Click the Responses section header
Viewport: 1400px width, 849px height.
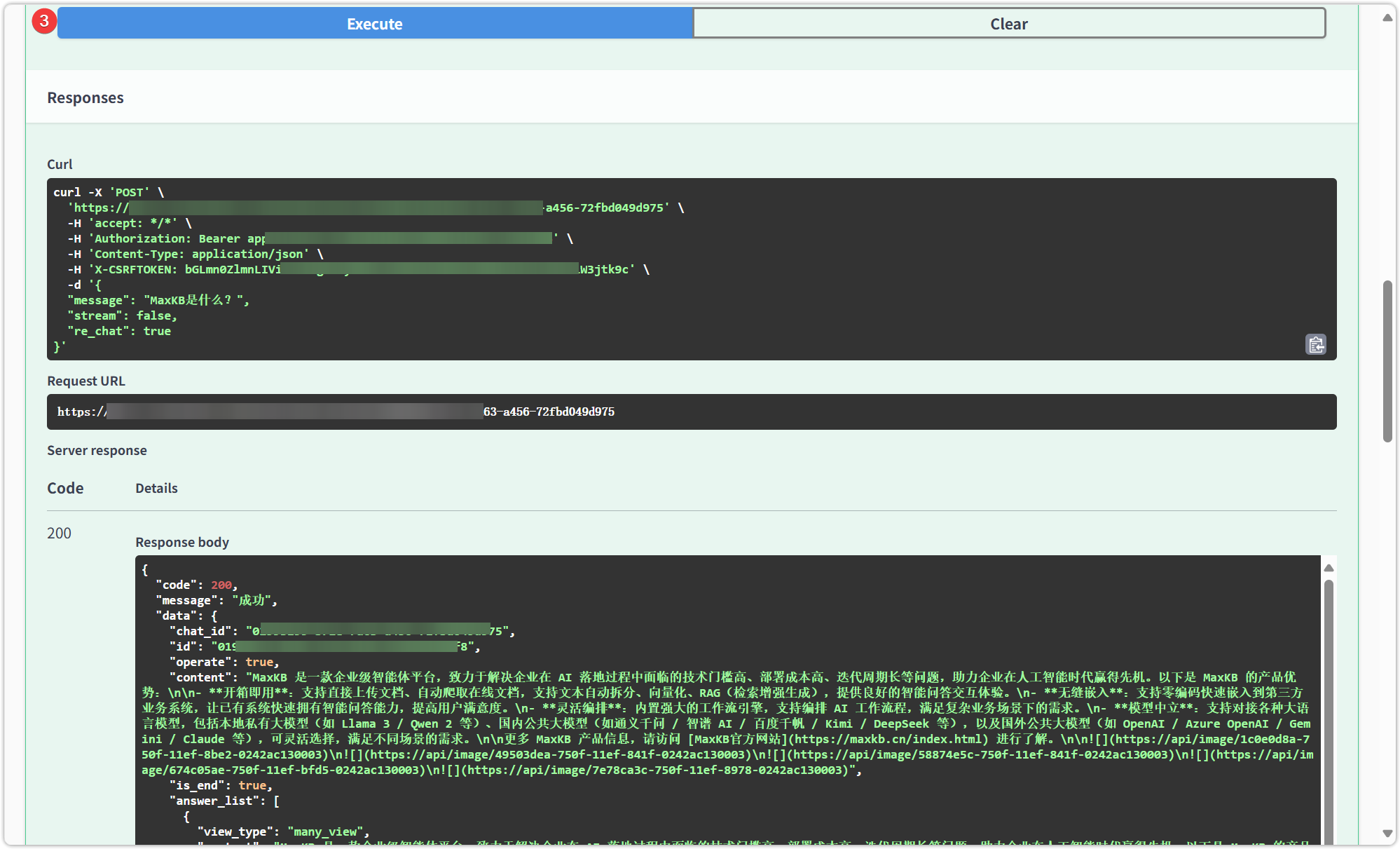coord(85,98)
